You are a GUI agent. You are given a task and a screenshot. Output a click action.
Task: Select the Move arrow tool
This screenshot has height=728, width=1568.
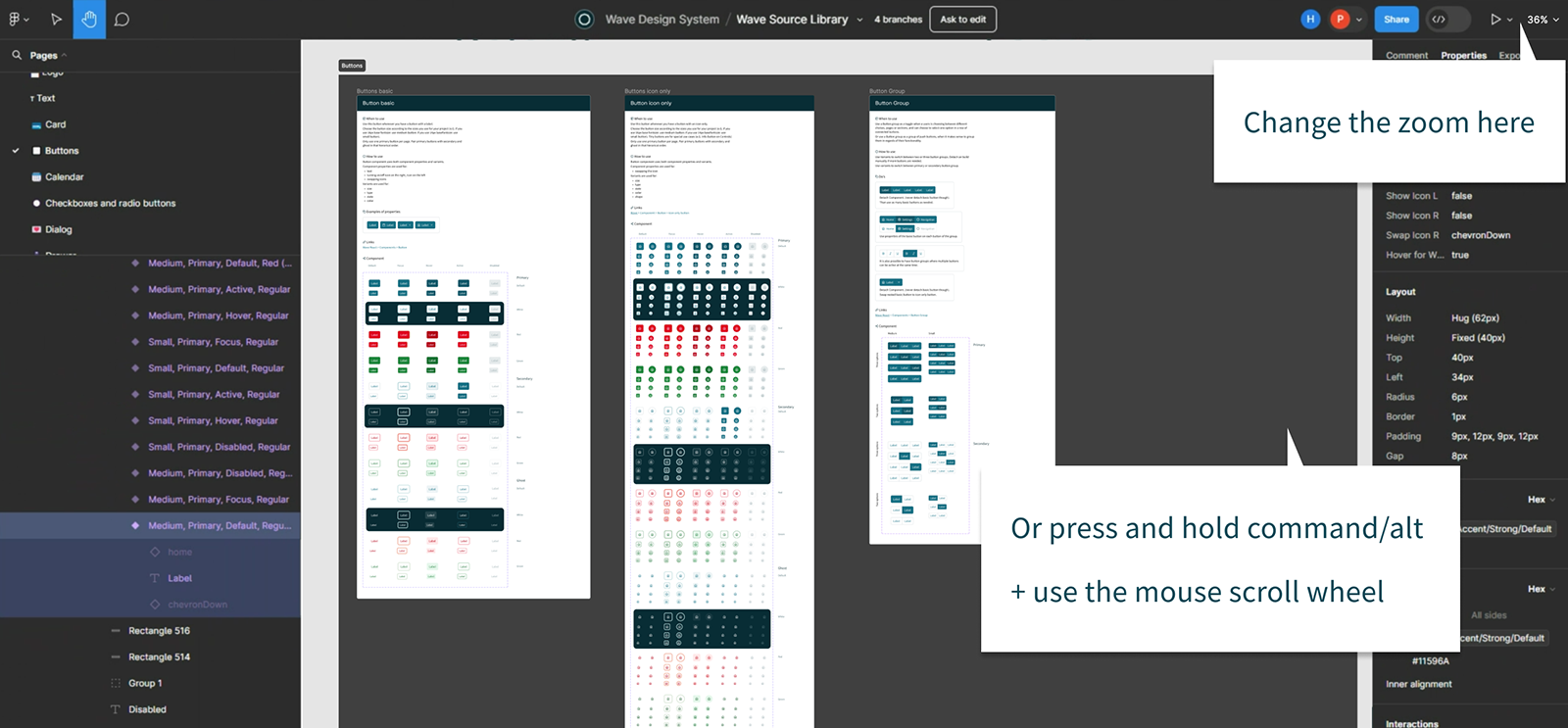(56, 19)
